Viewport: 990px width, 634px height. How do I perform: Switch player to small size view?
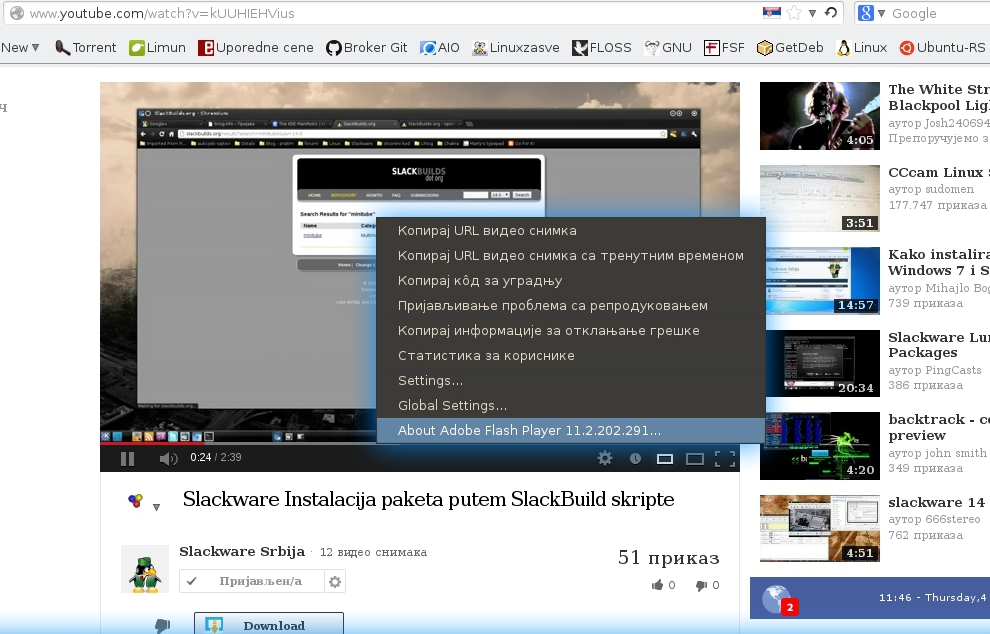click(664, 459)
